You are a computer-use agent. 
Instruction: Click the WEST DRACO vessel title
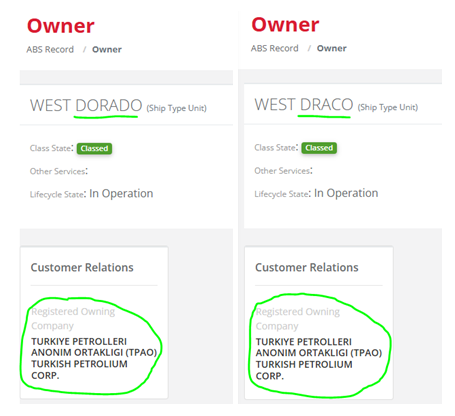coord(304,105)
